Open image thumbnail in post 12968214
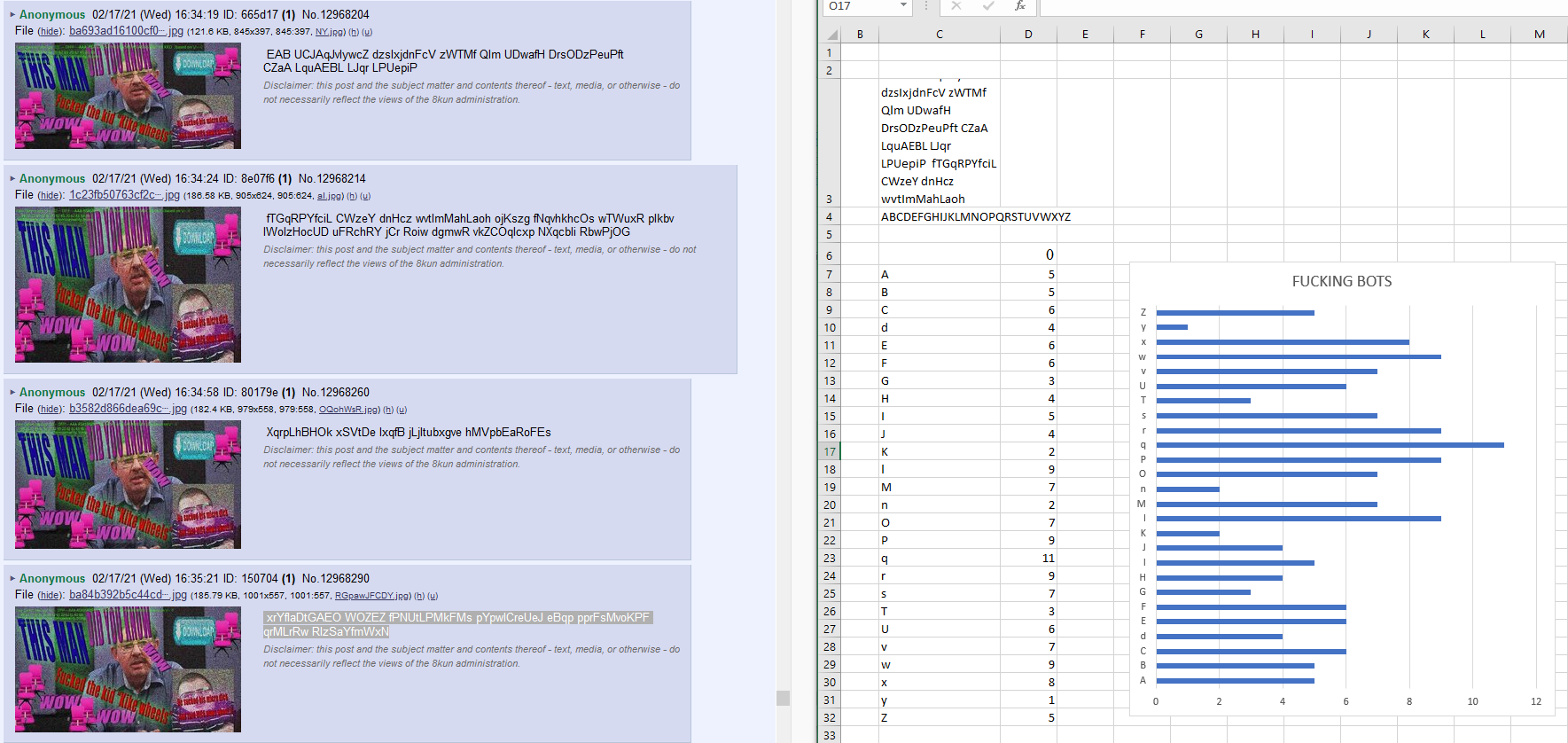This screenshot has width=1568, height=743. coord(128,285)
